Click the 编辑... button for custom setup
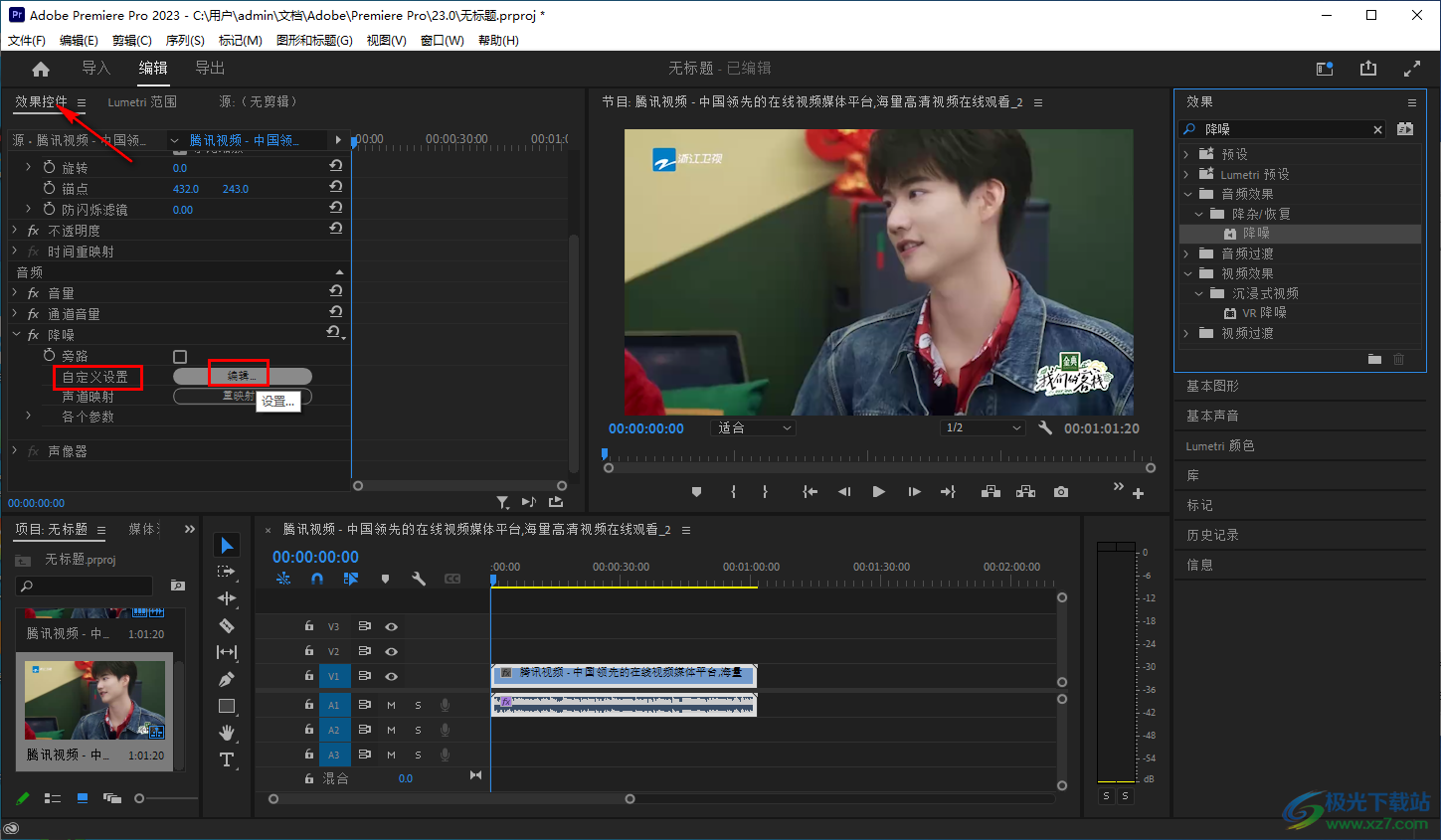 pos(243,376)
